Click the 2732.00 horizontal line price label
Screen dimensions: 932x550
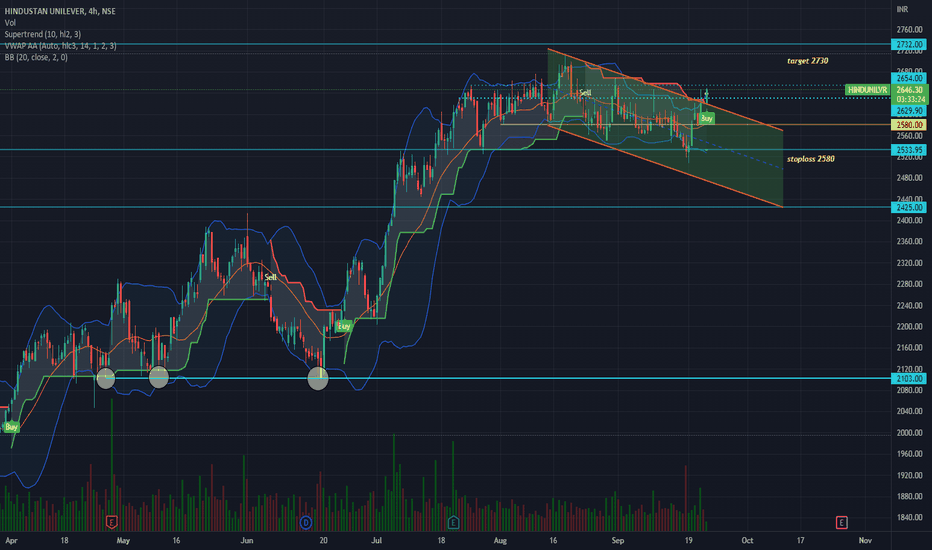point(909,45)
